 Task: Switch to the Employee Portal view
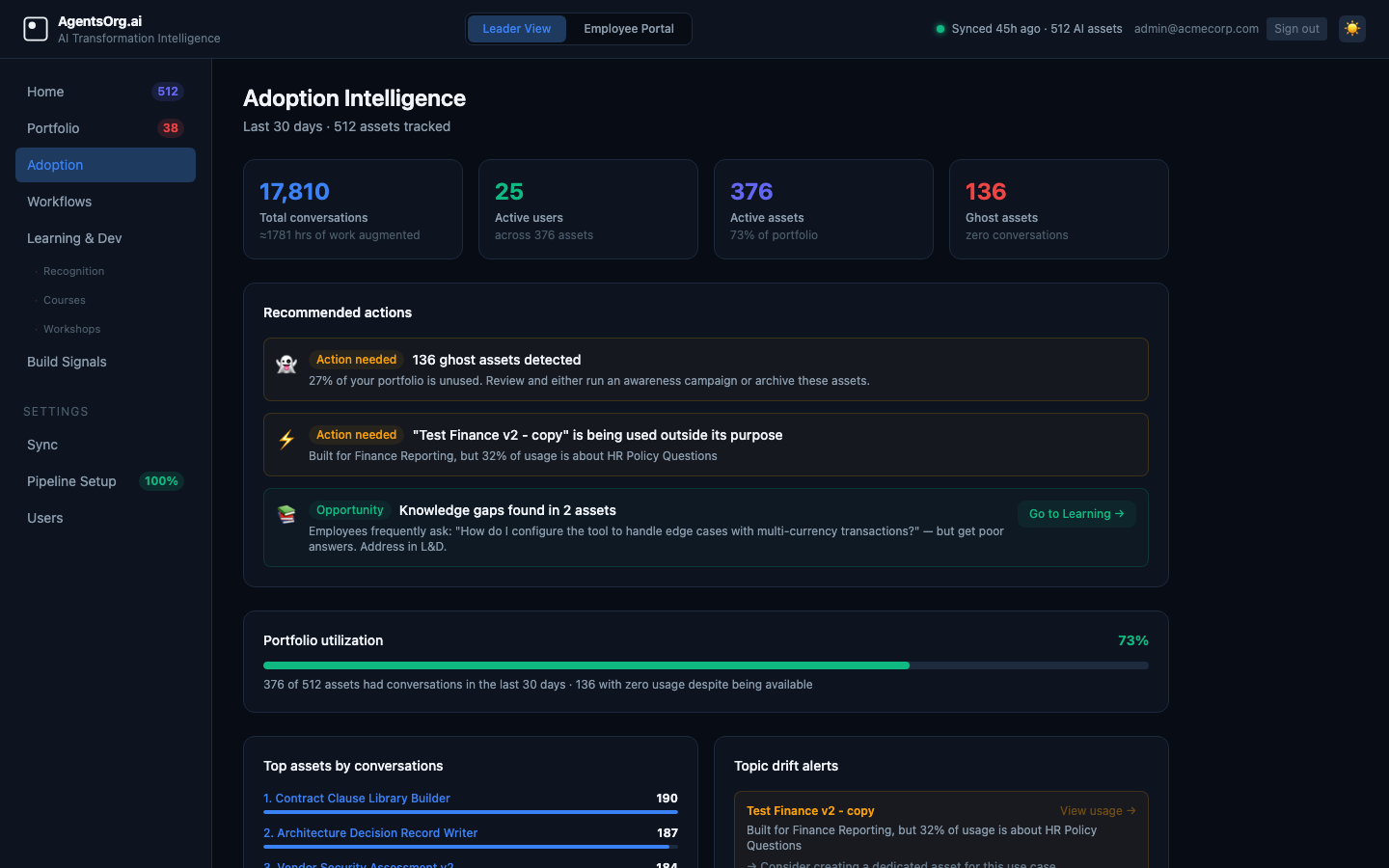click(628, 29)
